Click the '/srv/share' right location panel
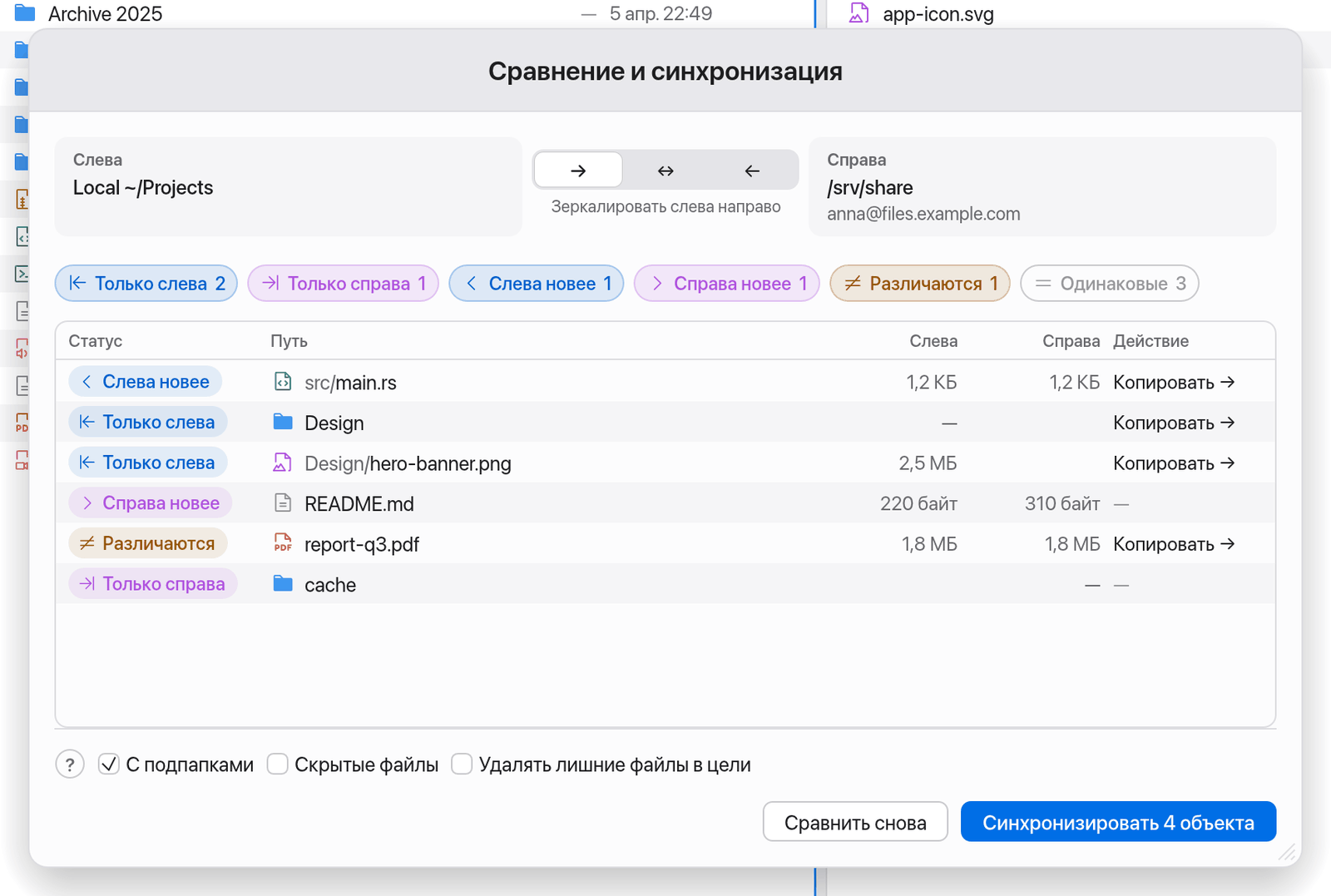 point(1042,186)
